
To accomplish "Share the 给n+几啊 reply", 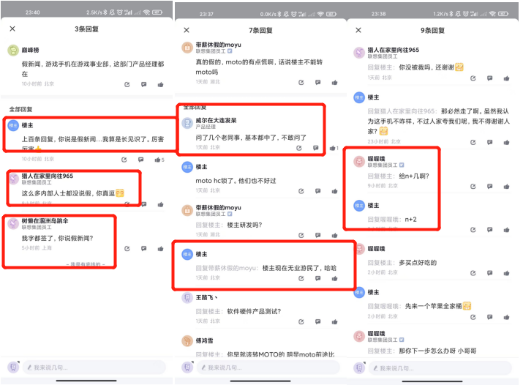I will [473, 186].
